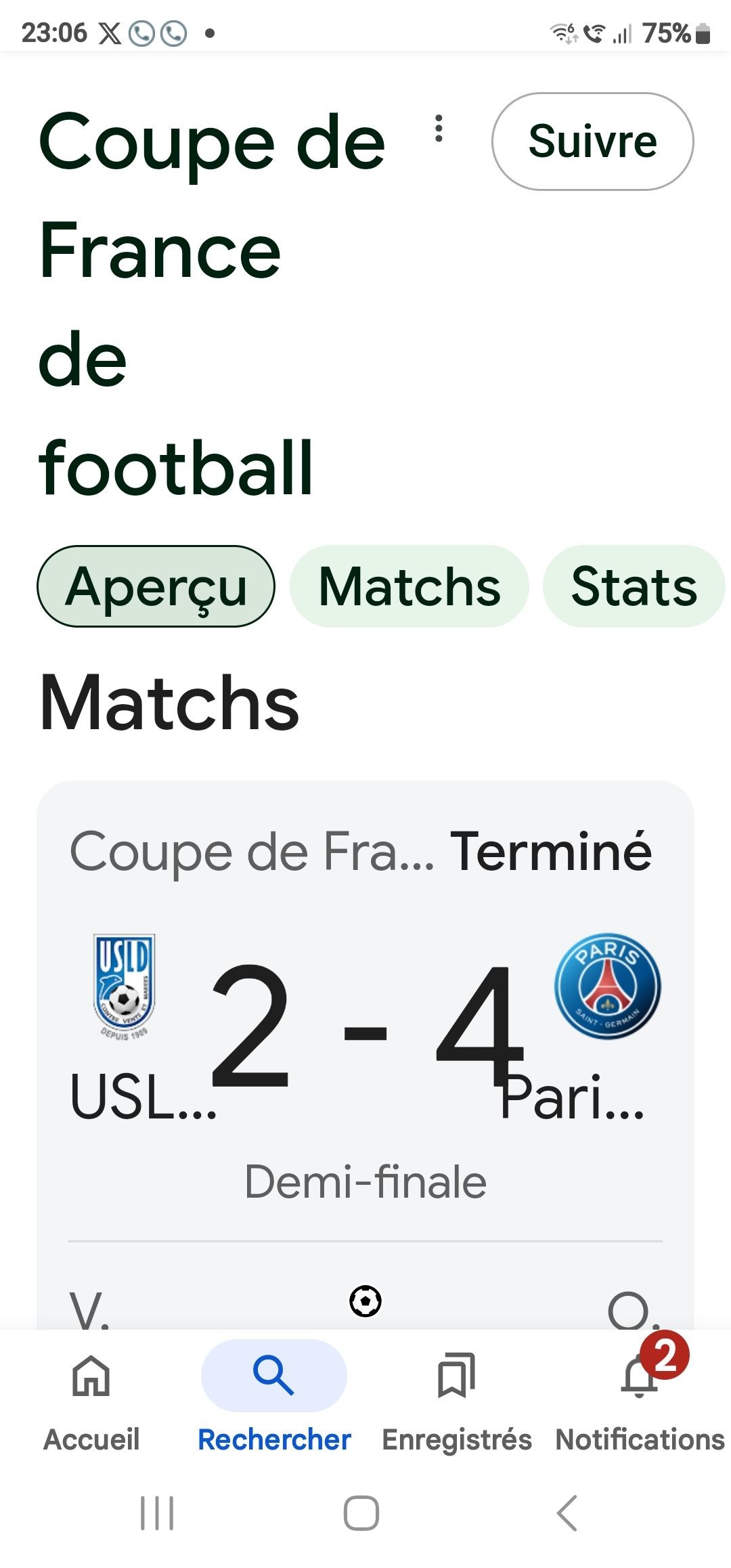Open the Stats tab chip
The width and height of the screenshot is (731, 1568).
[634, 586]
